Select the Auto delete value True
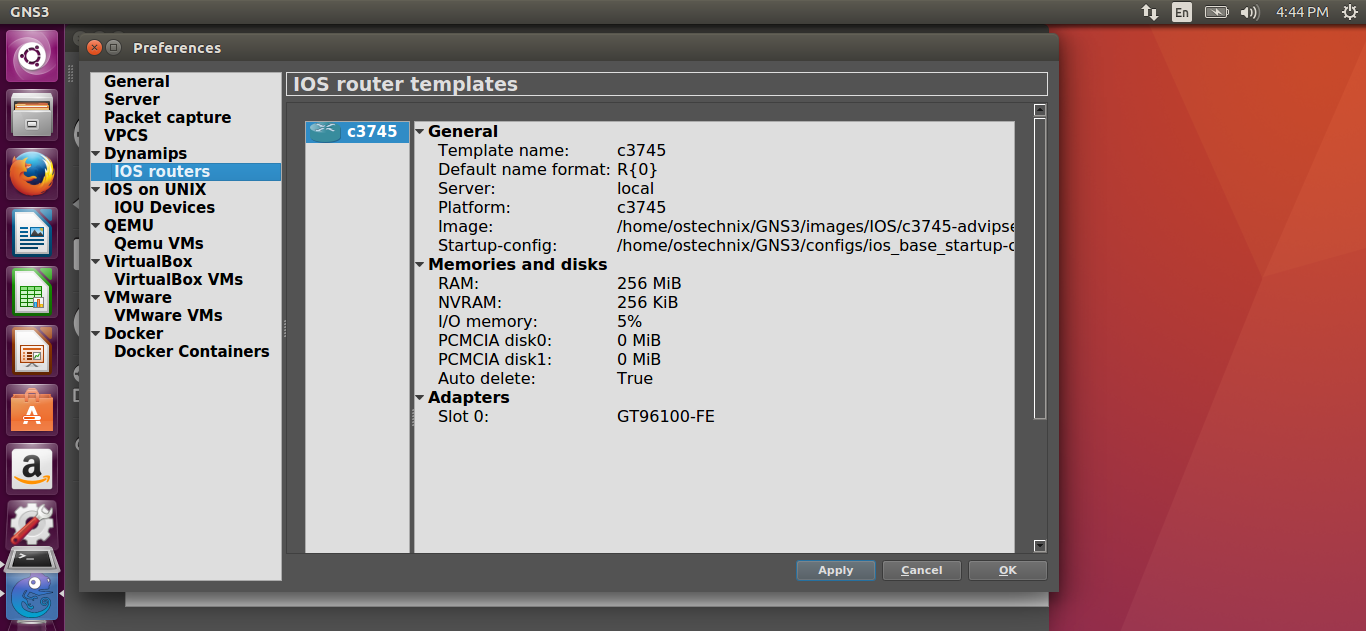Screen dimensions: 1366x631 tap(635, 379)
